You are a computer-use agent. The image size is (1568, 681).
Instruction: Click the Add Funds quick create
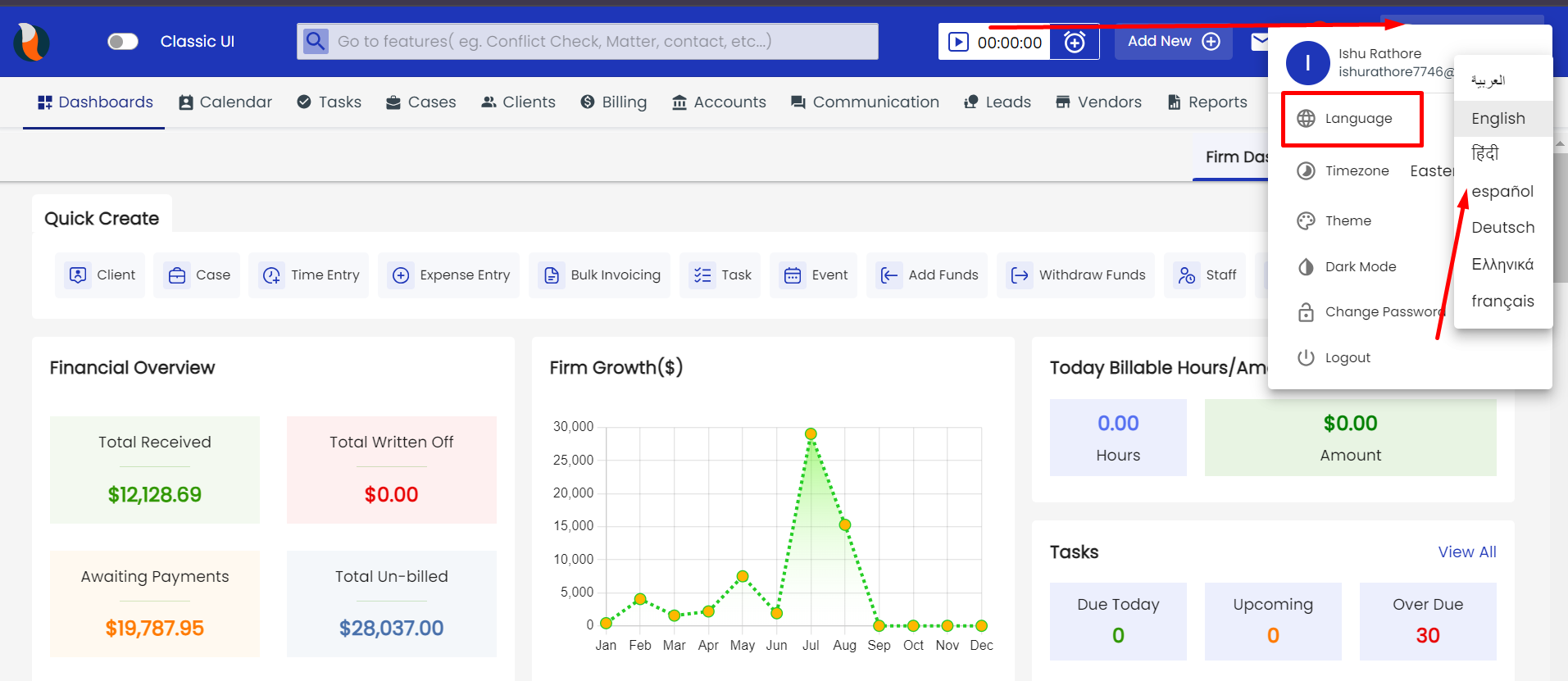[928, 275]
